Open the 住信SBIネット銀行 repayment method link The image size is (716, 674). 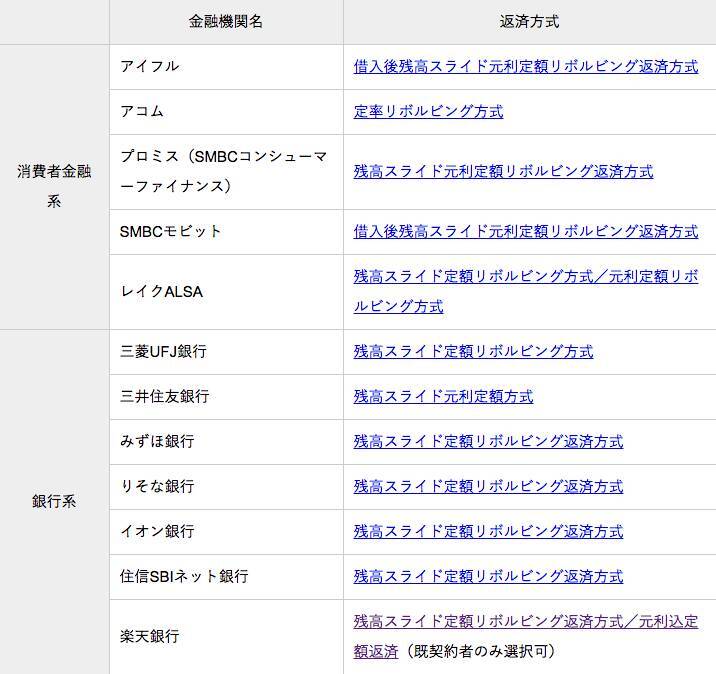(488, 577)
